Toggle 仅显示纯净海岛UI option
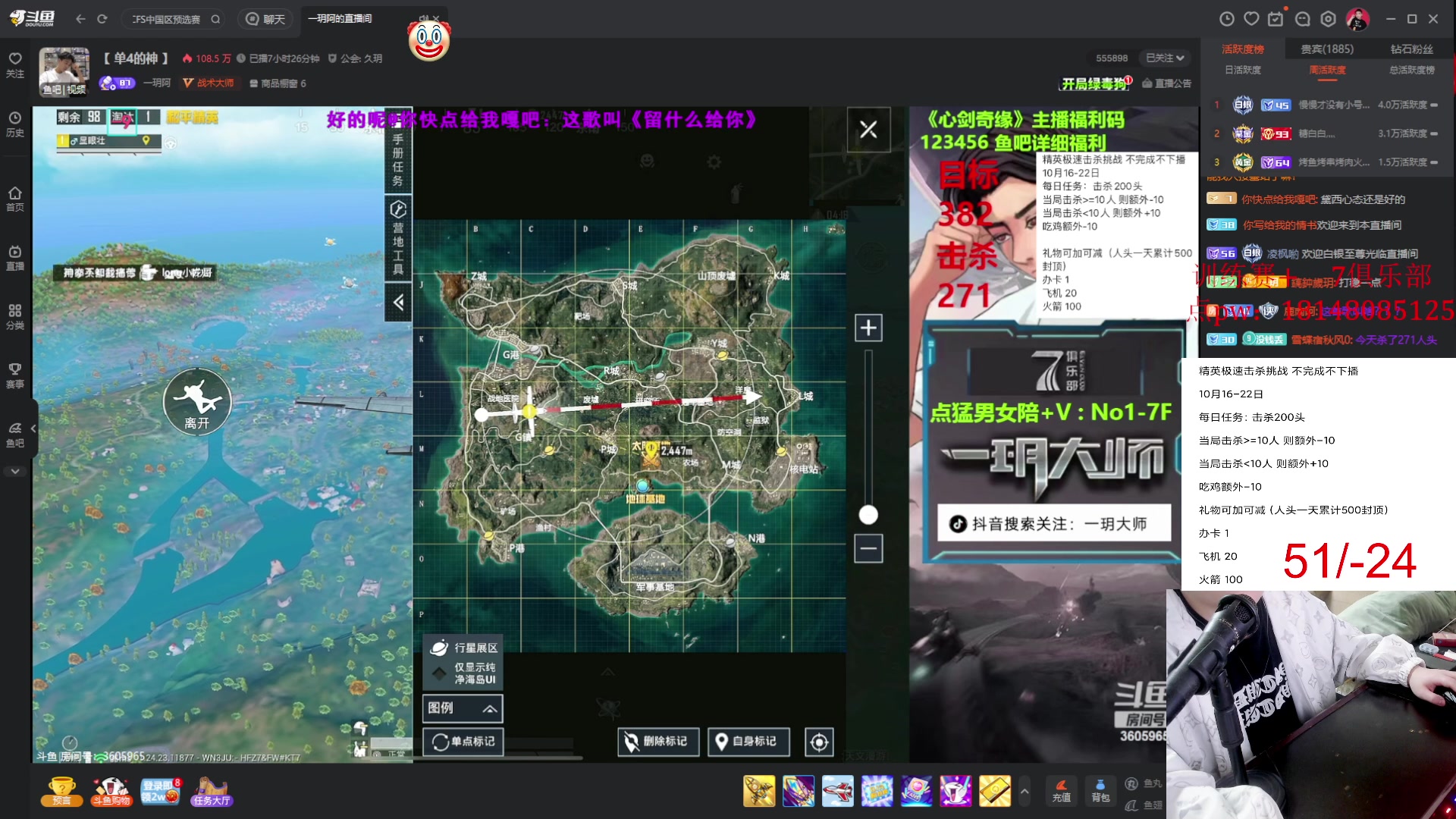The width and height of the screenshot is (1456, 819). coord(463,673)
